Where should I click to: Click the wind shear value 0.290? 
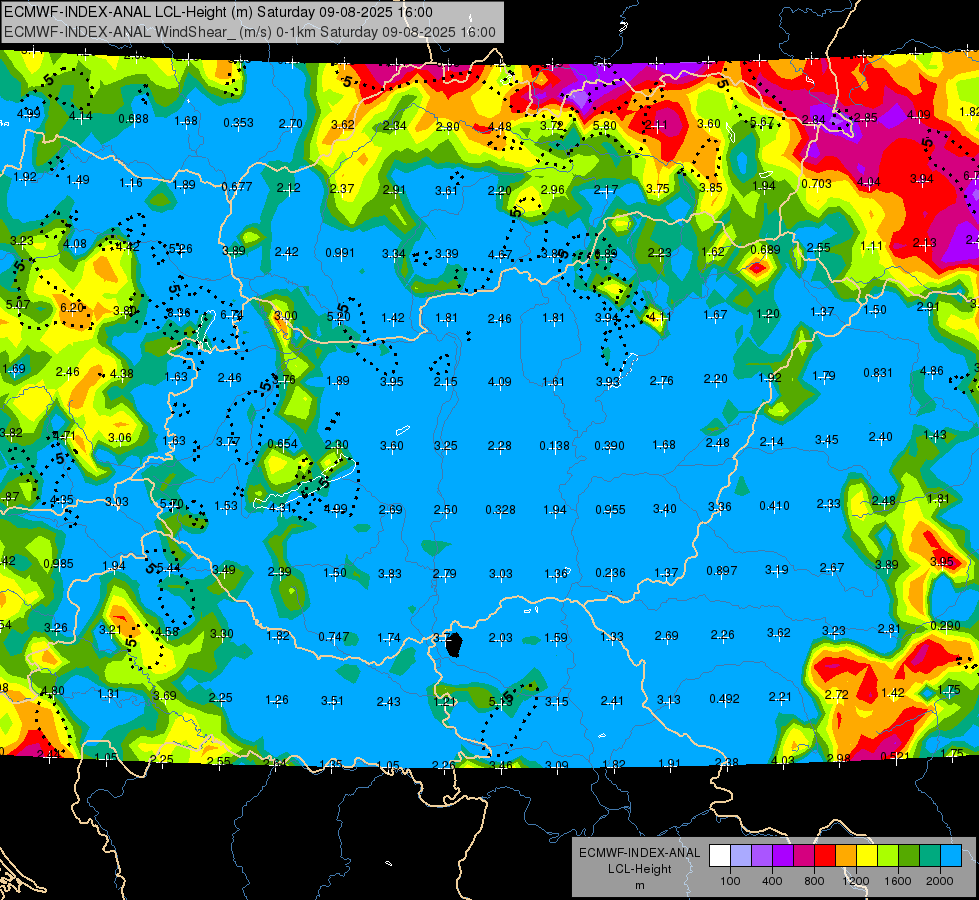945,625
